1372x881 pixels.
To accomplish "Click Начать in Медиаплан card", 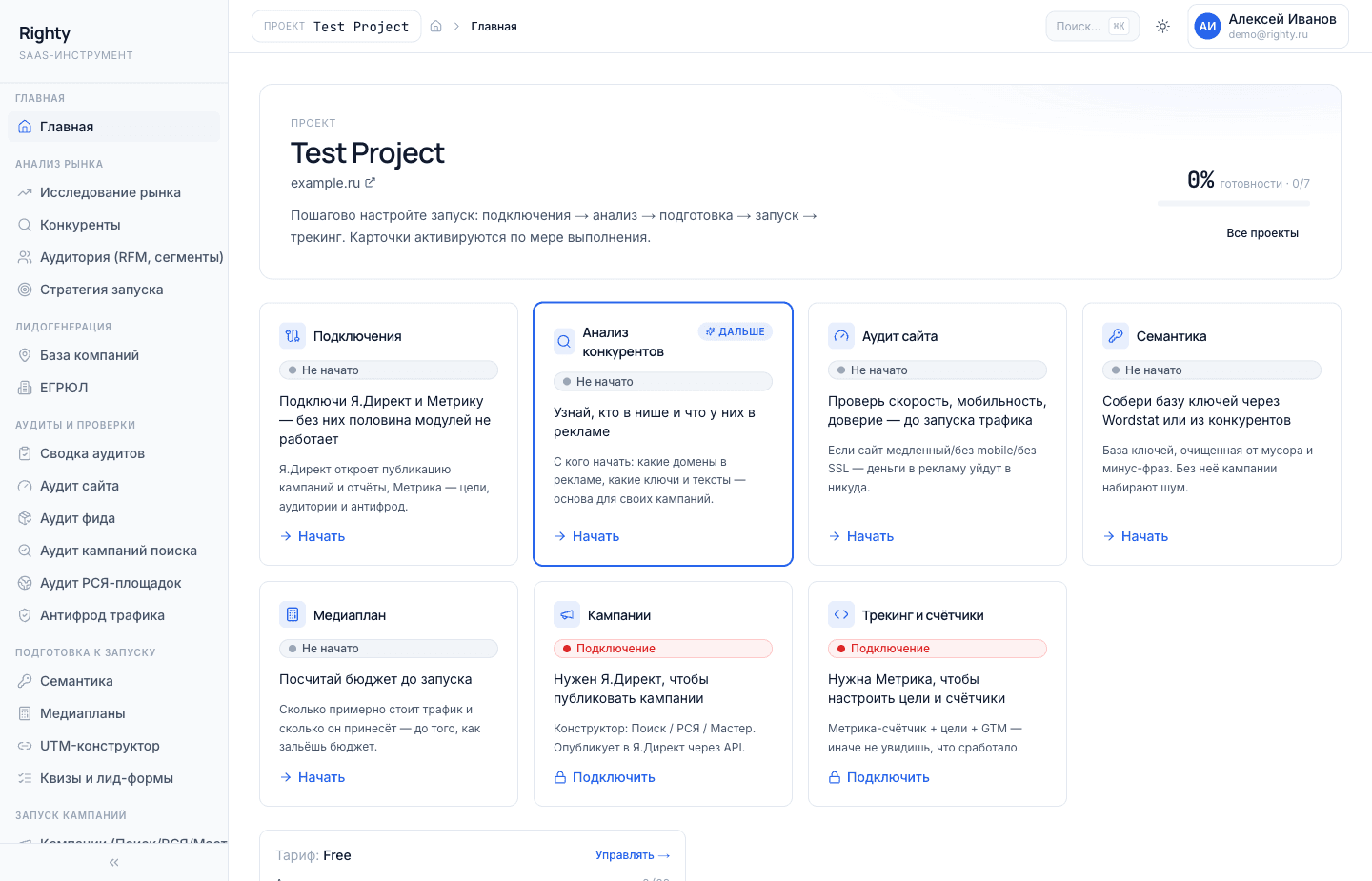I will point(313,777).
